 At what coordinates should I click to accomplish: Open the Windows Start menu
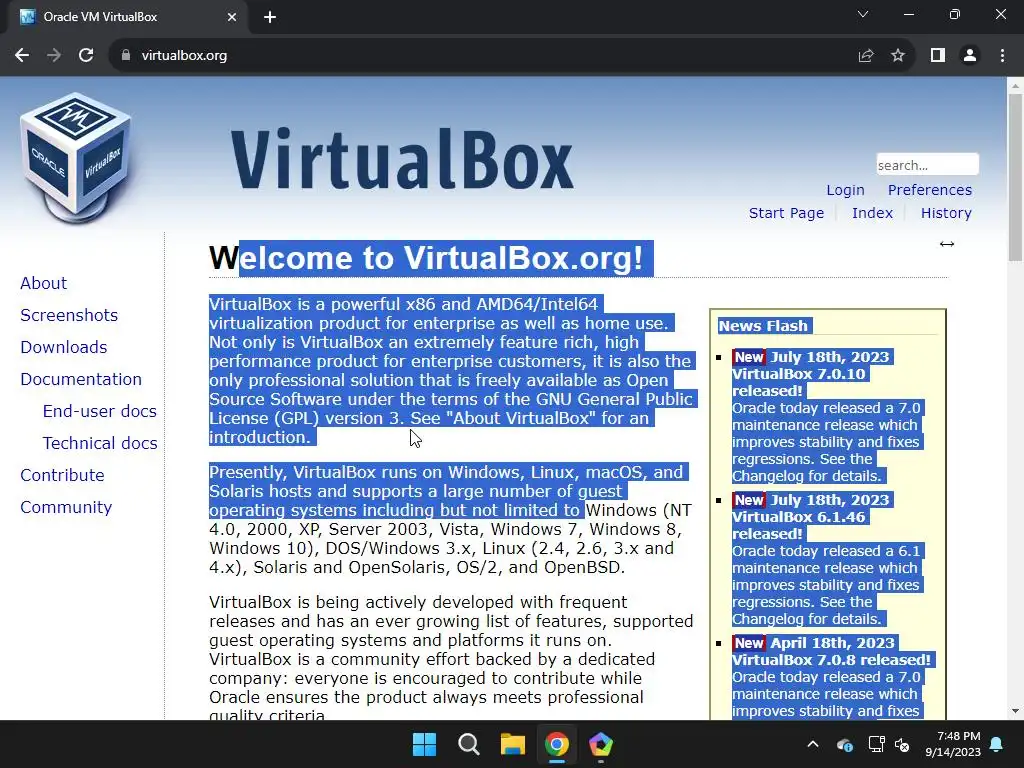pos(424,744)
